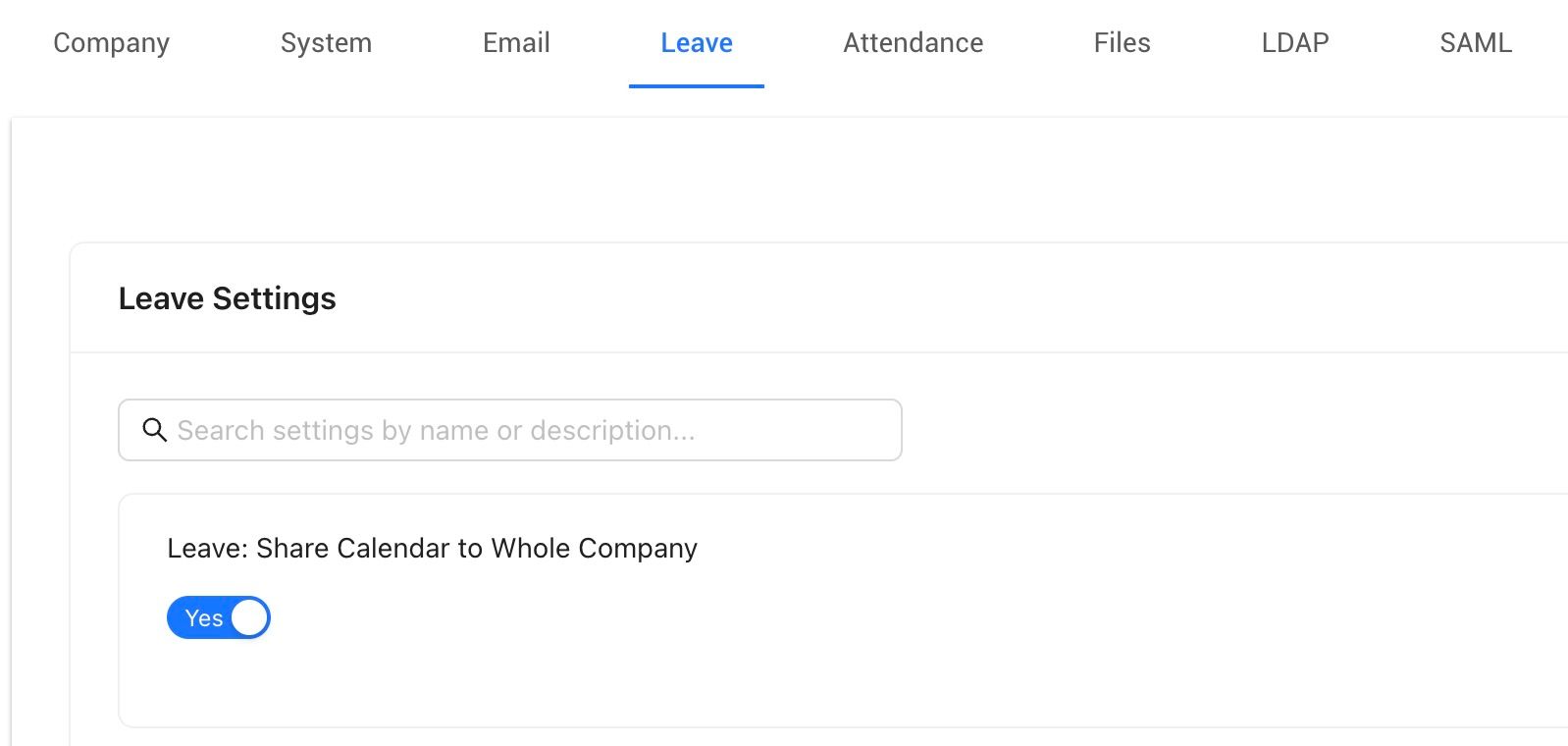The width and height of the screenshot is (1568, 746).
Task: Click the "Leave: Share Calendar to Whole Company" label
Action: 432,548
